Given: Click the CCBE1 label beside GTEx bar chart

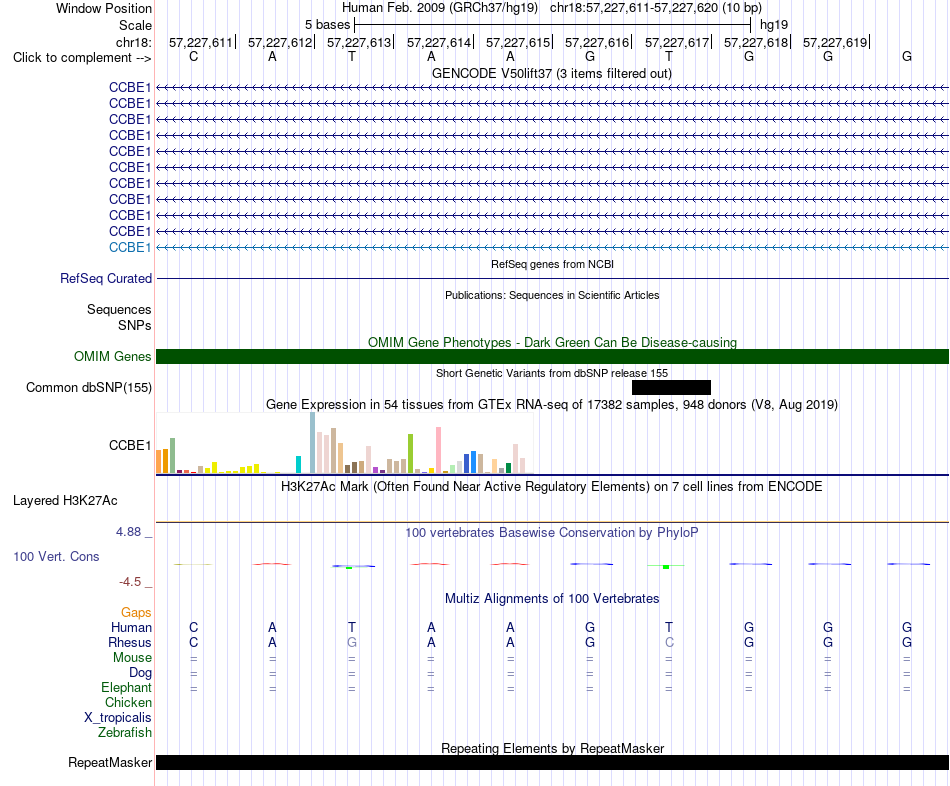Looking at the screenshot, I should point(130,445).
